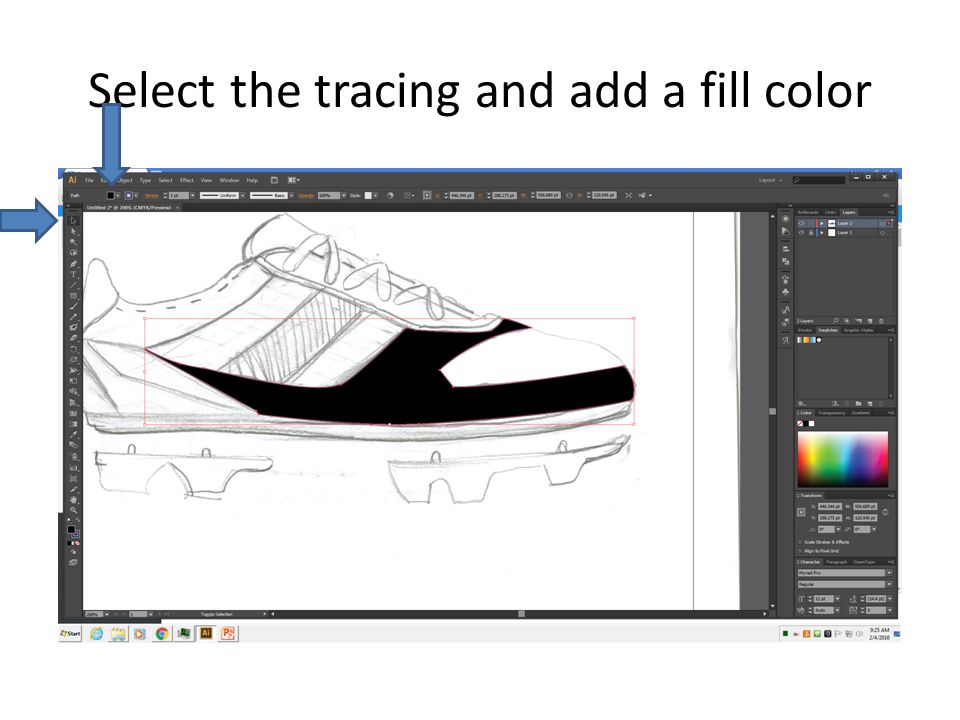Screen dimensions: 960x720
Task: Click Layer 1 target circle
Action: coord(882,233)
